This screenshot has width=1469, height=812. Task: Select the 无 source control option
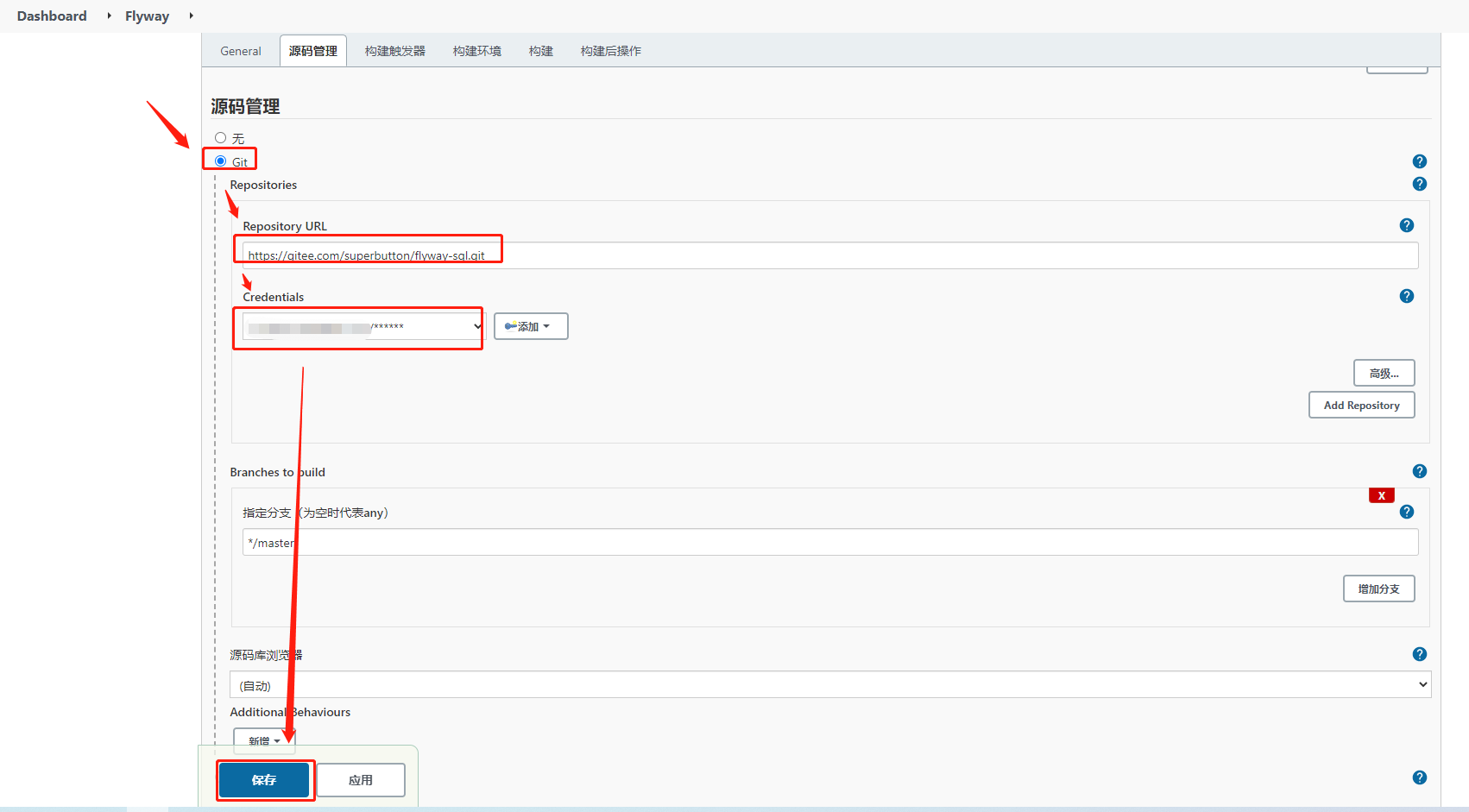(x=221, y=137)
